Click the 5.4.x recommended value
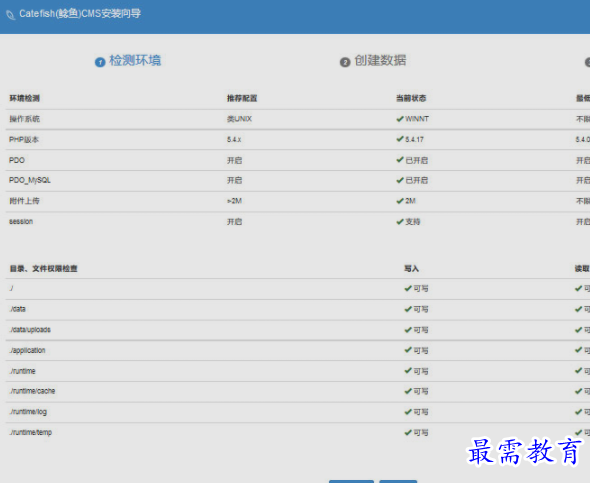Screen dimensions: 590x483 tap(234, 140)
